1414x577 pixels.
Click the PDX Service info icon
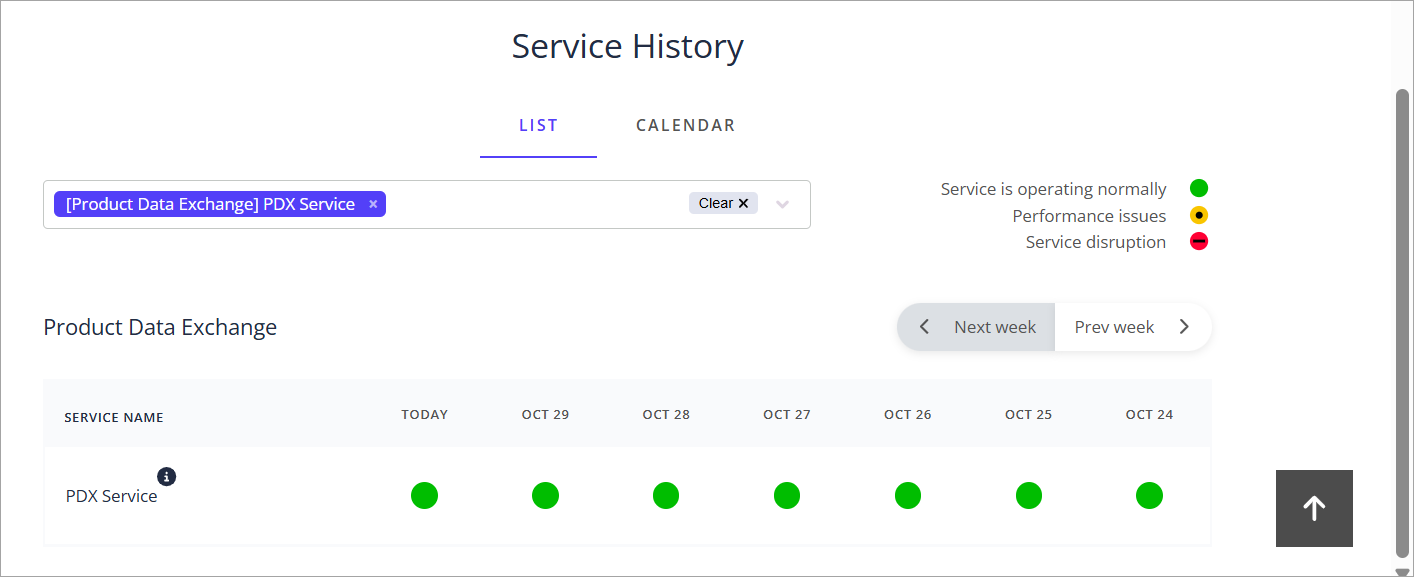166,476
